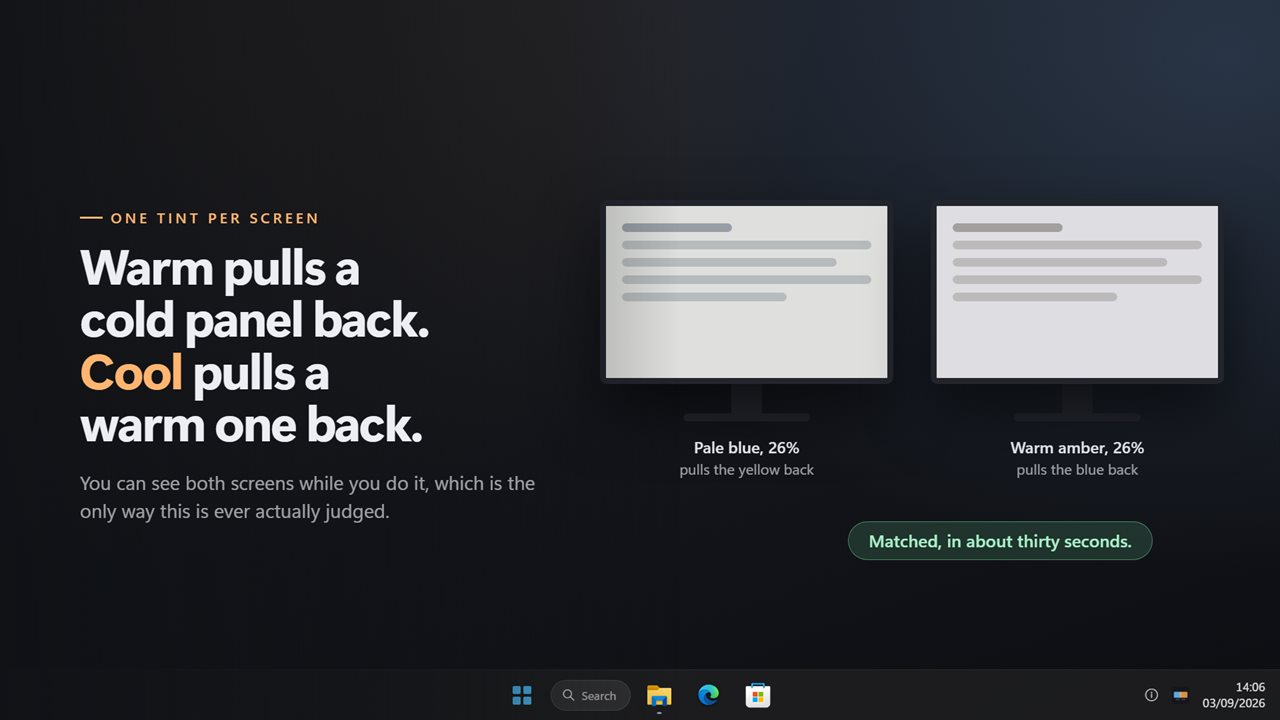Open Microsoft Store from the taskbar
The image size is (1280, 720).
(x=757, y=695)
